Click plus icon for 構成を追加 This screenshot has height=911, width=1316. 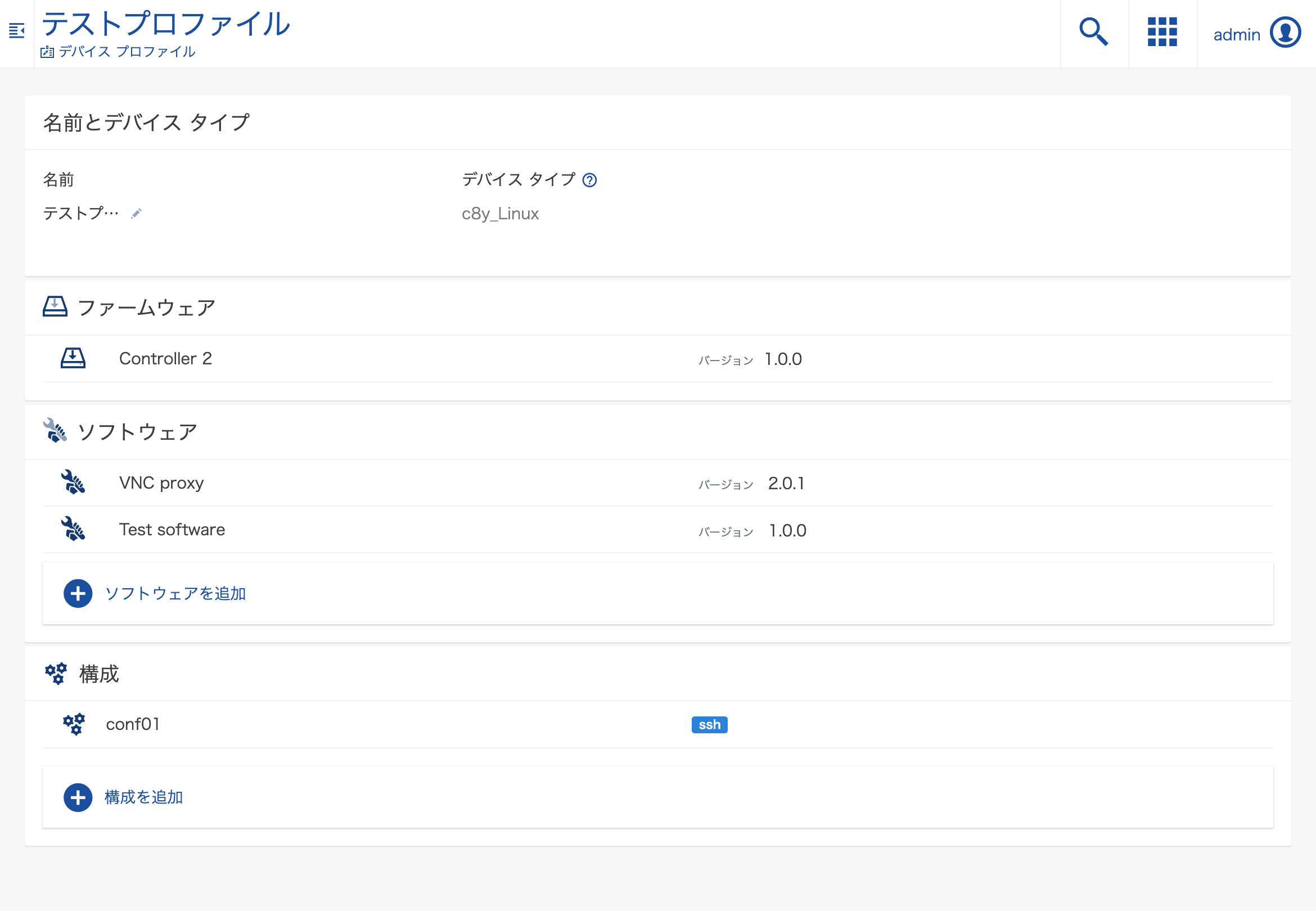[x=78, y=797]
